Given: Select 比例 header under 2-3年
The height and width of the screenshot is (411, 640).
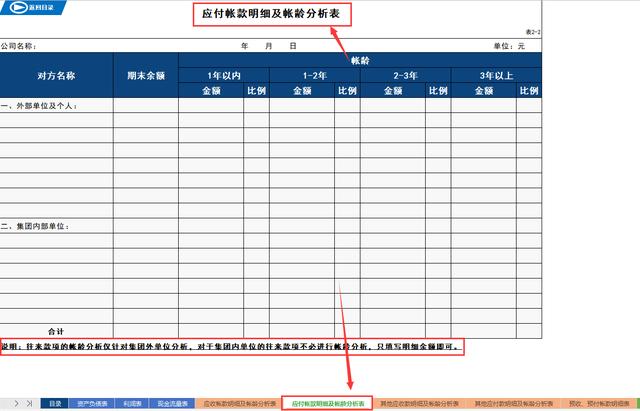Looking at the screenshot, I should tap(438, 91).
